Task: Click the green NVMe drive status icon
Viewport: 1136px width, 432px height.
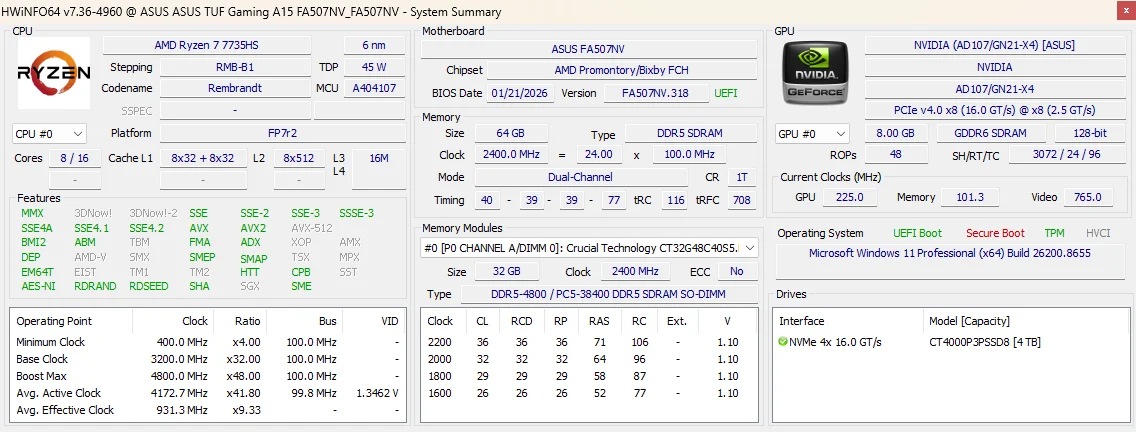Action: (782, 341)
